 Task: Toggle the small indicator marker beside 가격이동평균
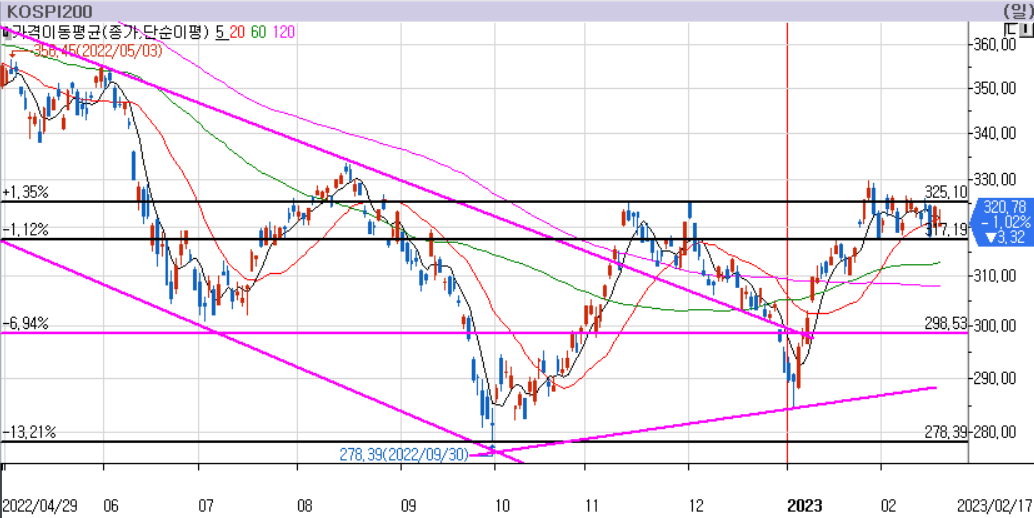tap(5, 32)
